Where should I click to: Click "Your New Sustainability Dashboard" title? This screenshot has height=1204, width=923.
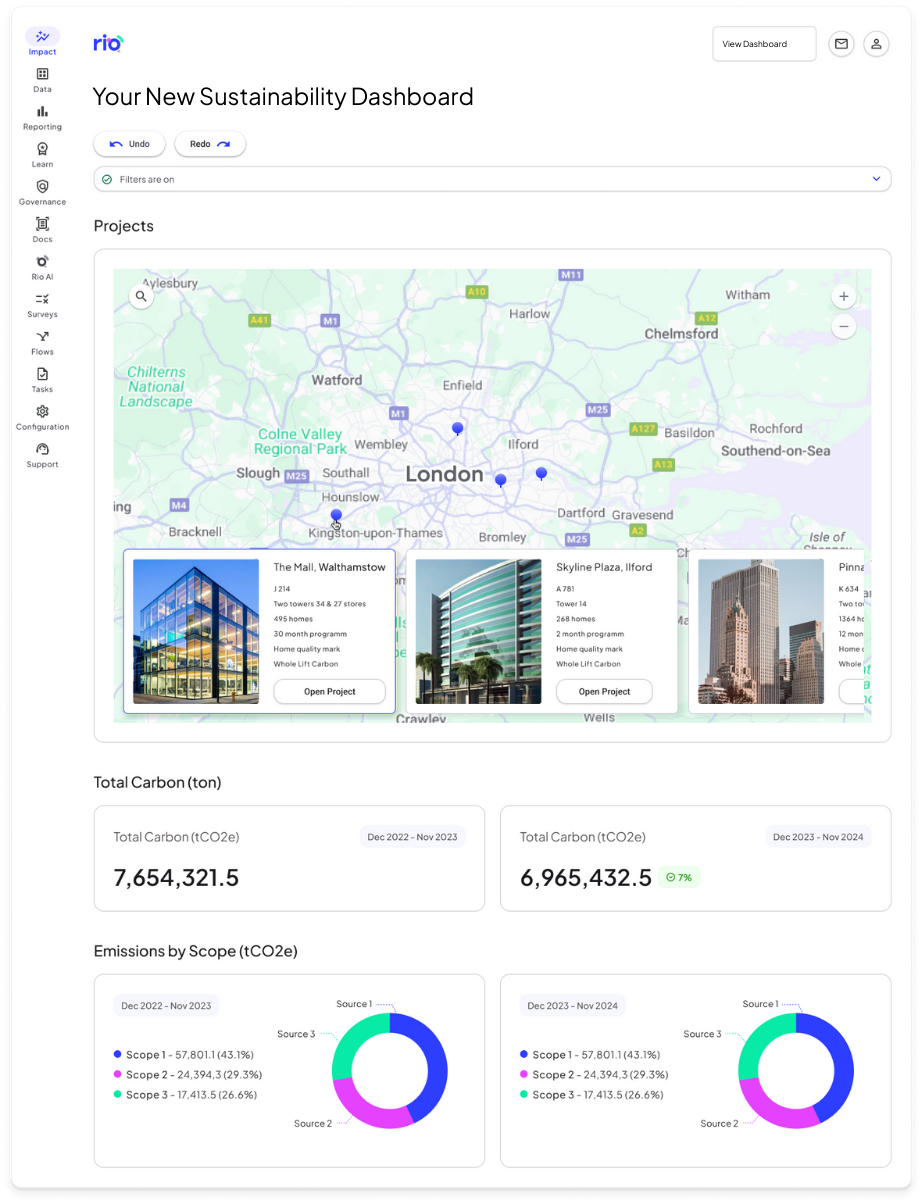coord(283,97)
